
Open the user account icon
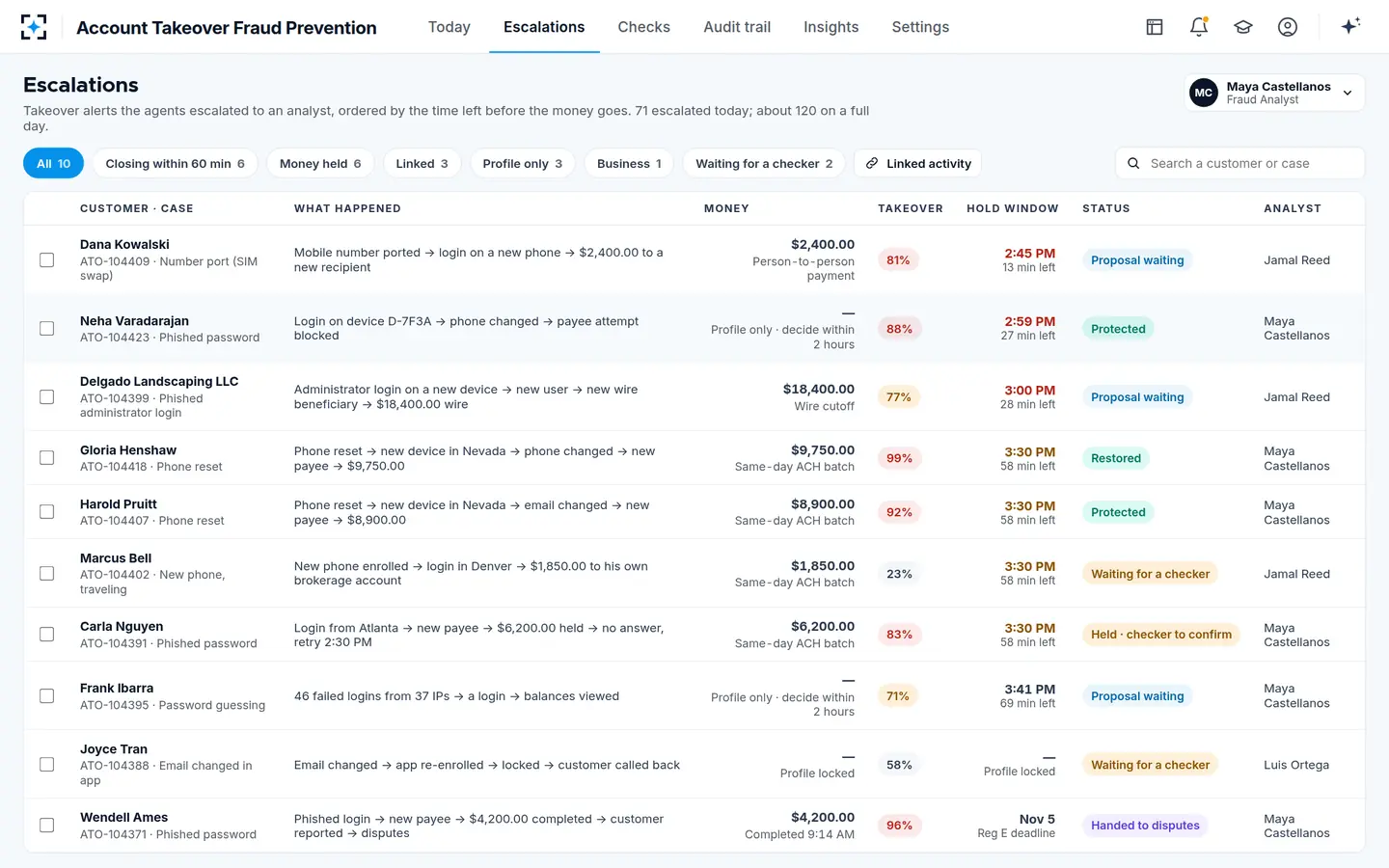[x=1288, y=27]
